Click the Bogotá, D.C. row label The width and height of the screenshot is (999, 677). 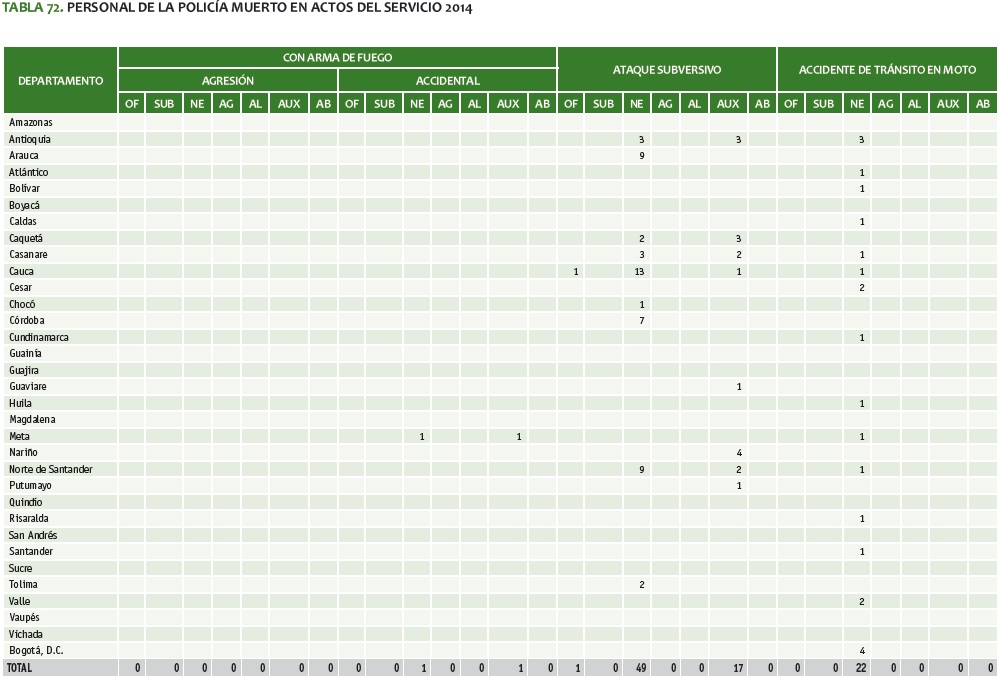click(x=36, y=650)
